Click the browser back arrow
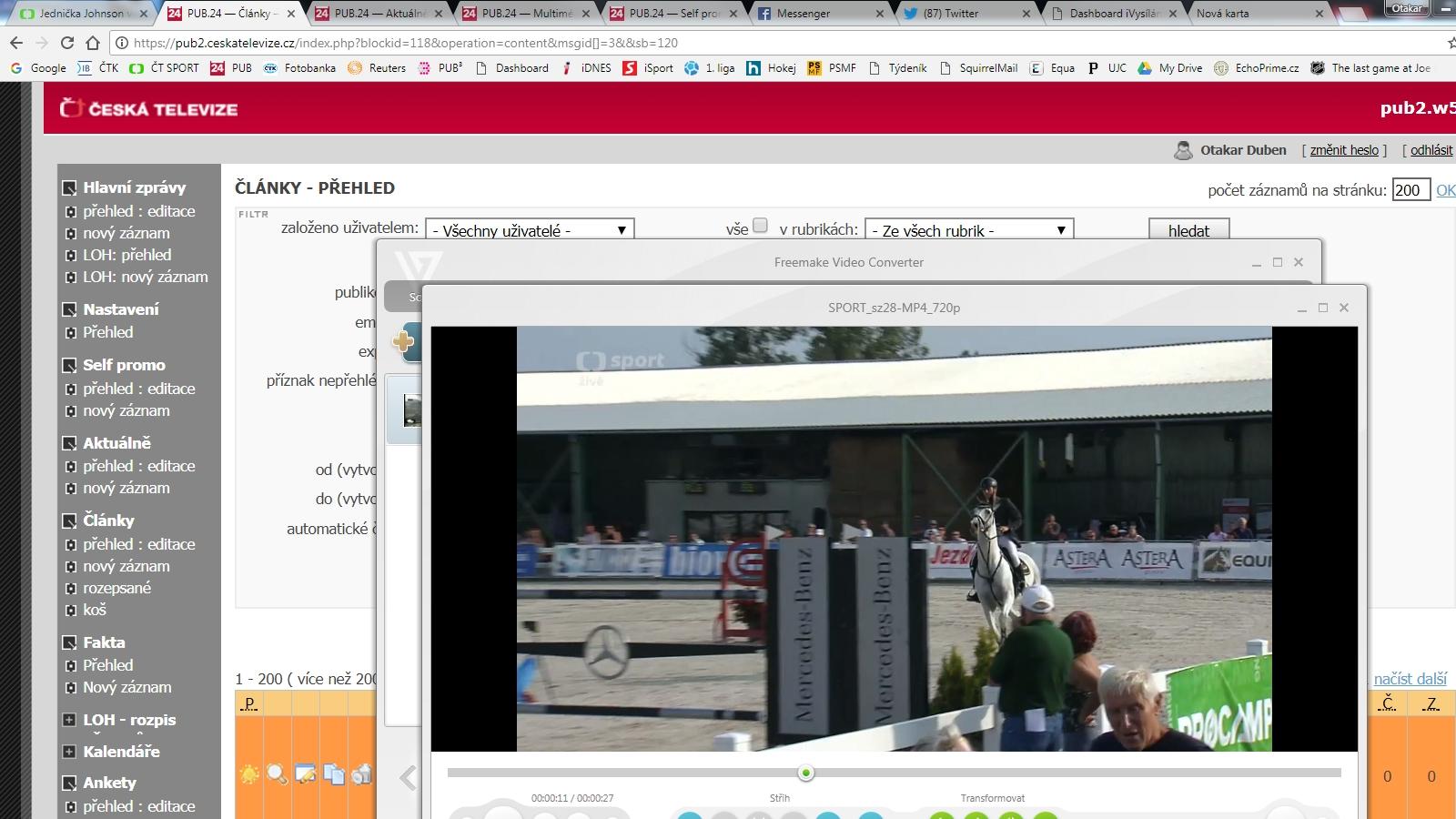 coord(15,43)
